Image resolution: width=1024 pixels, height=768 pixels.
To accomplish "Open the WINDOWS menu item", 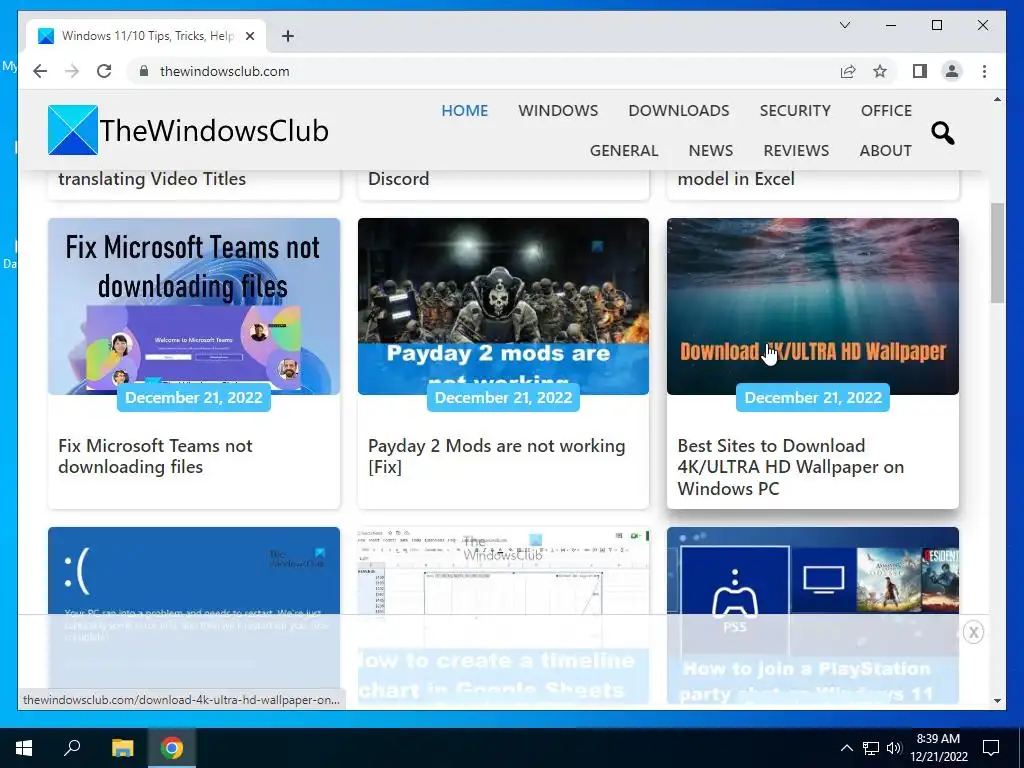I will click(558, 110).
